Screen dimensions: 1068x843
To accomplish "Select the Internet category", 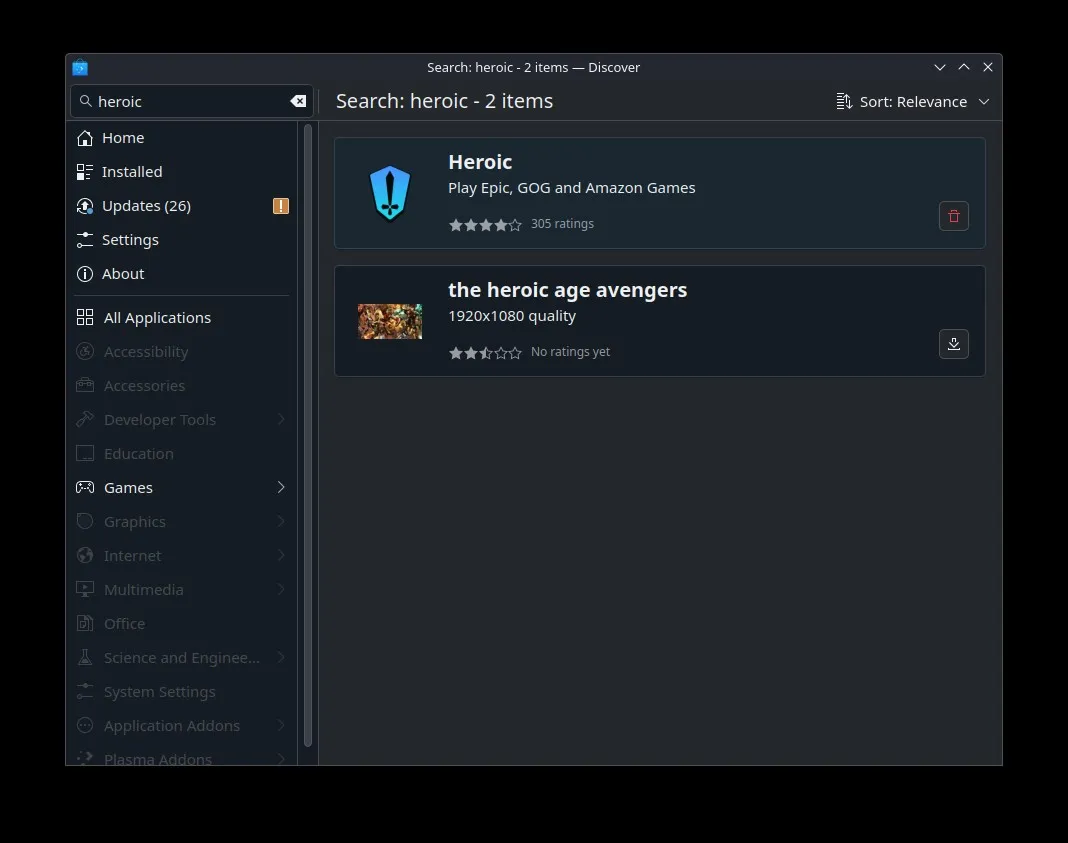I will click(183, 556).
